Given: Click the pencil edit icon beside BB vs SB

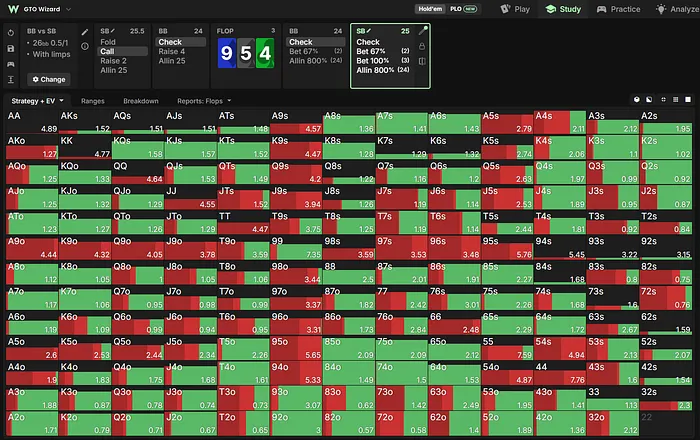Looking at the screenshot, I should click(x=85, y=32).
